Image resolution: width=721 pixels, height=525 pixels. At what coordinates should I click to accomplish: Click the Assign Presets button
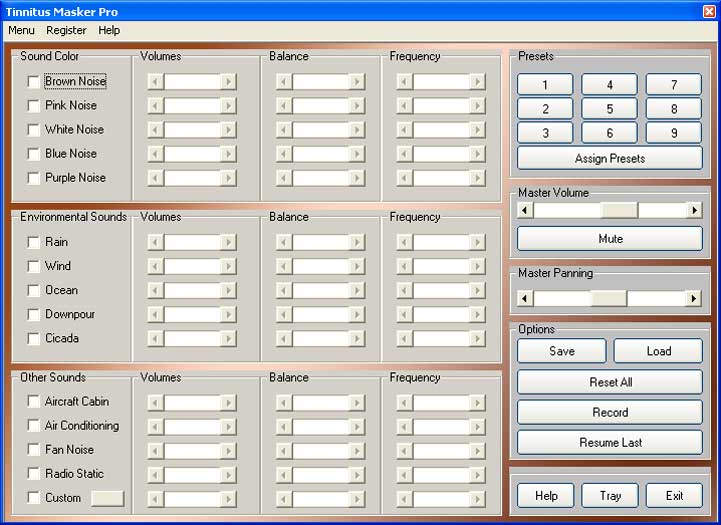pos(610,159)
